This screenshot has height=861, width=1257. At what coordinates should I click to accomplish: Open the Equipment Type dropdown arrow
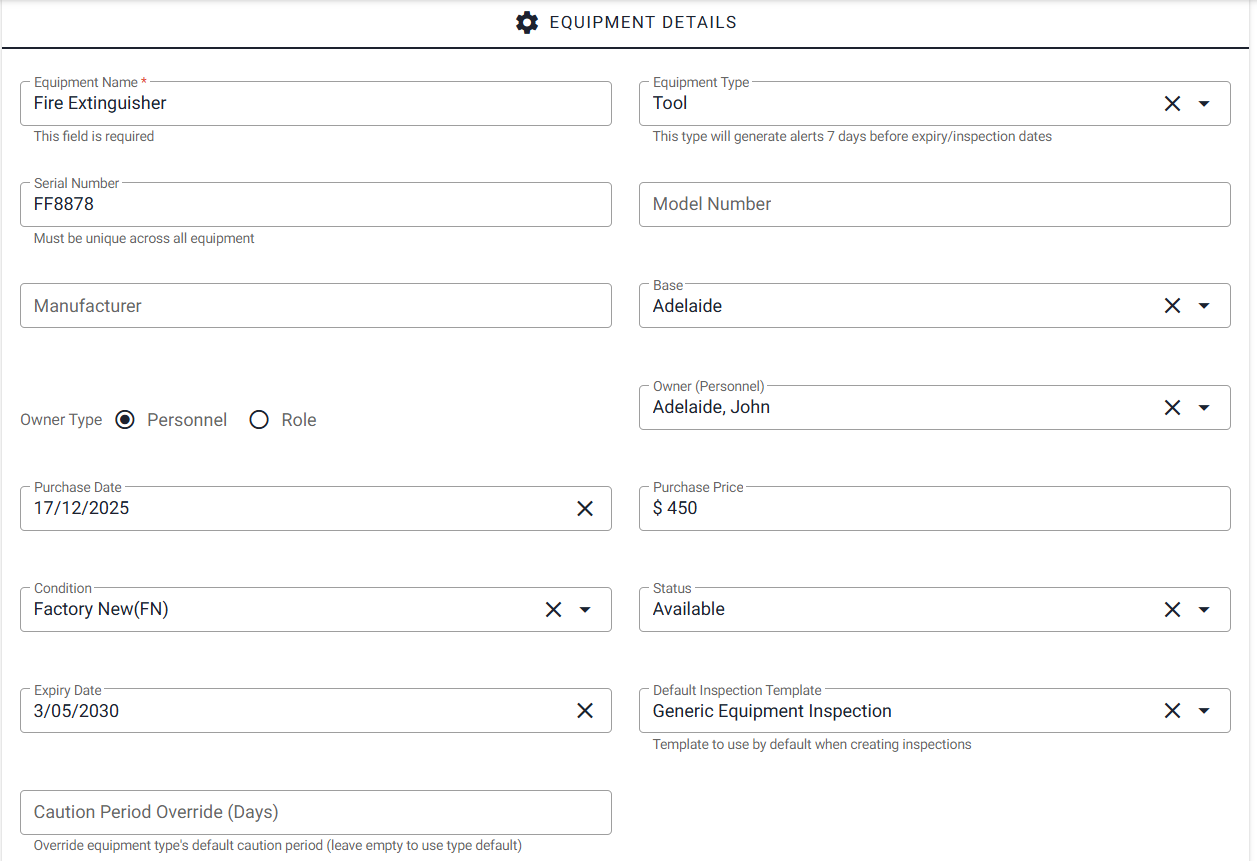click(x=1204, y=104)
